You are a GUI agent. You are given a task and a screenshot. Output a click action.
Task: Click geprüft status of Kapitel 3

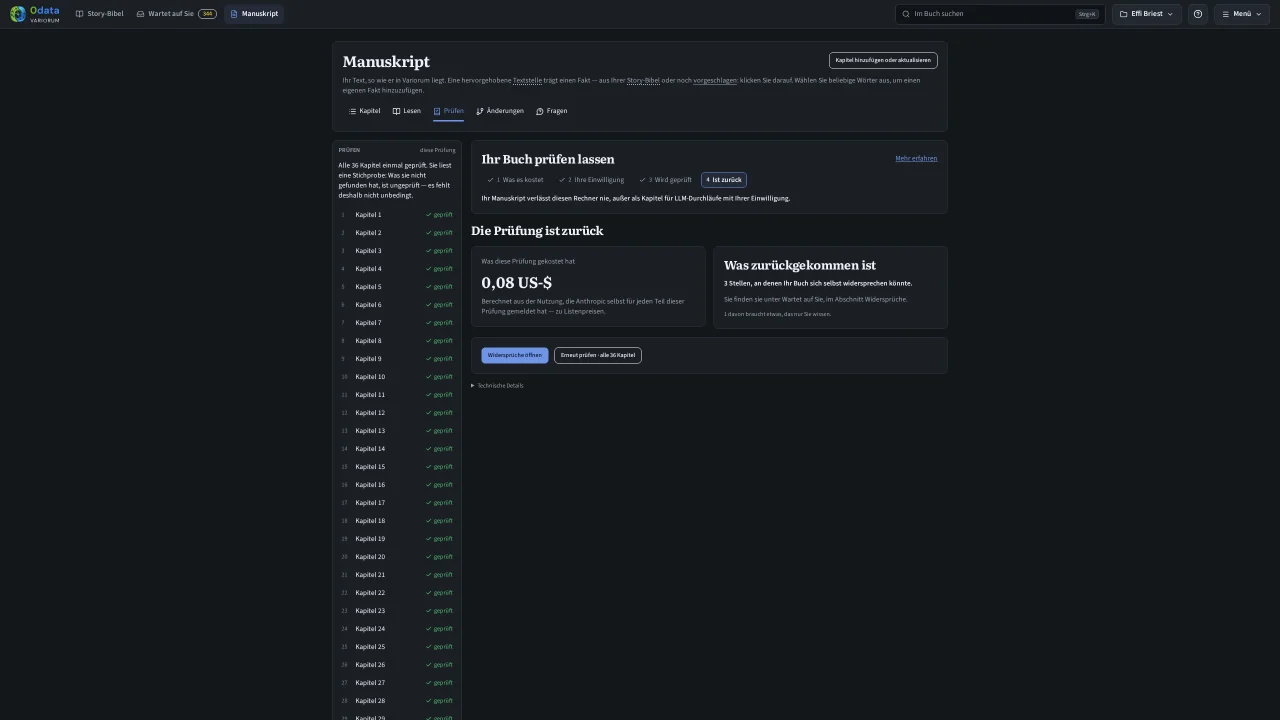point(440,251)
